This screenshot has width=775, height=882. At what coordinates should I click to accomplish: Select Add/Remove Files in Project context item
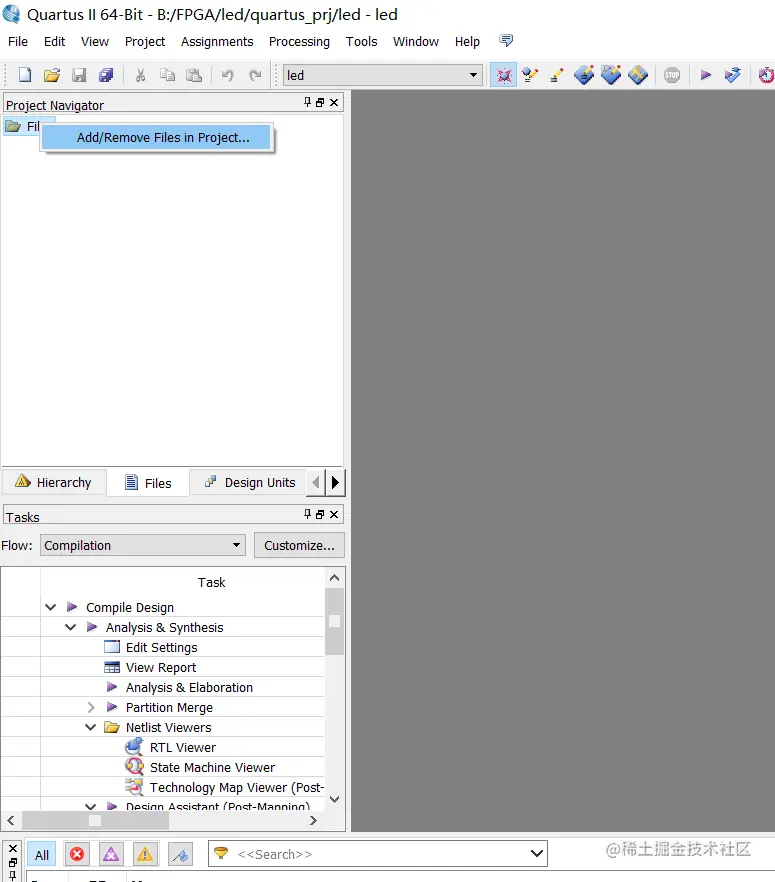pyautogui.click(x=157, y=138)
